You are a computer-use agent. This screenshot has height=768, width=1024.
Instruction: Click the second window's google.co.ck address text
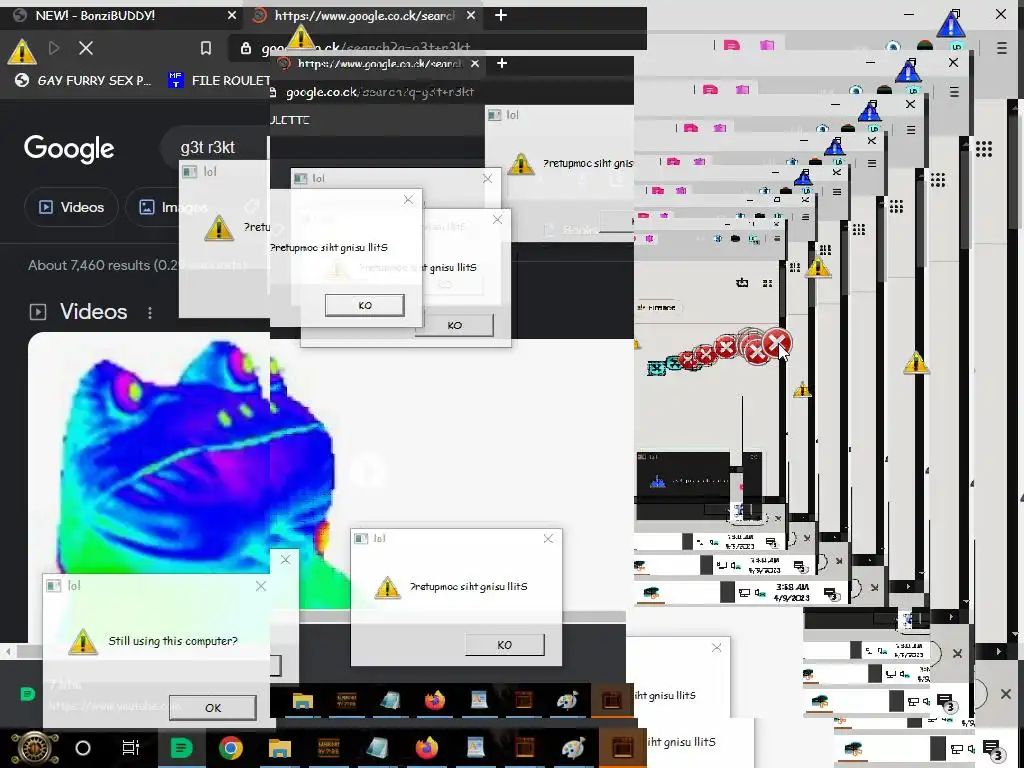(379, 92)
